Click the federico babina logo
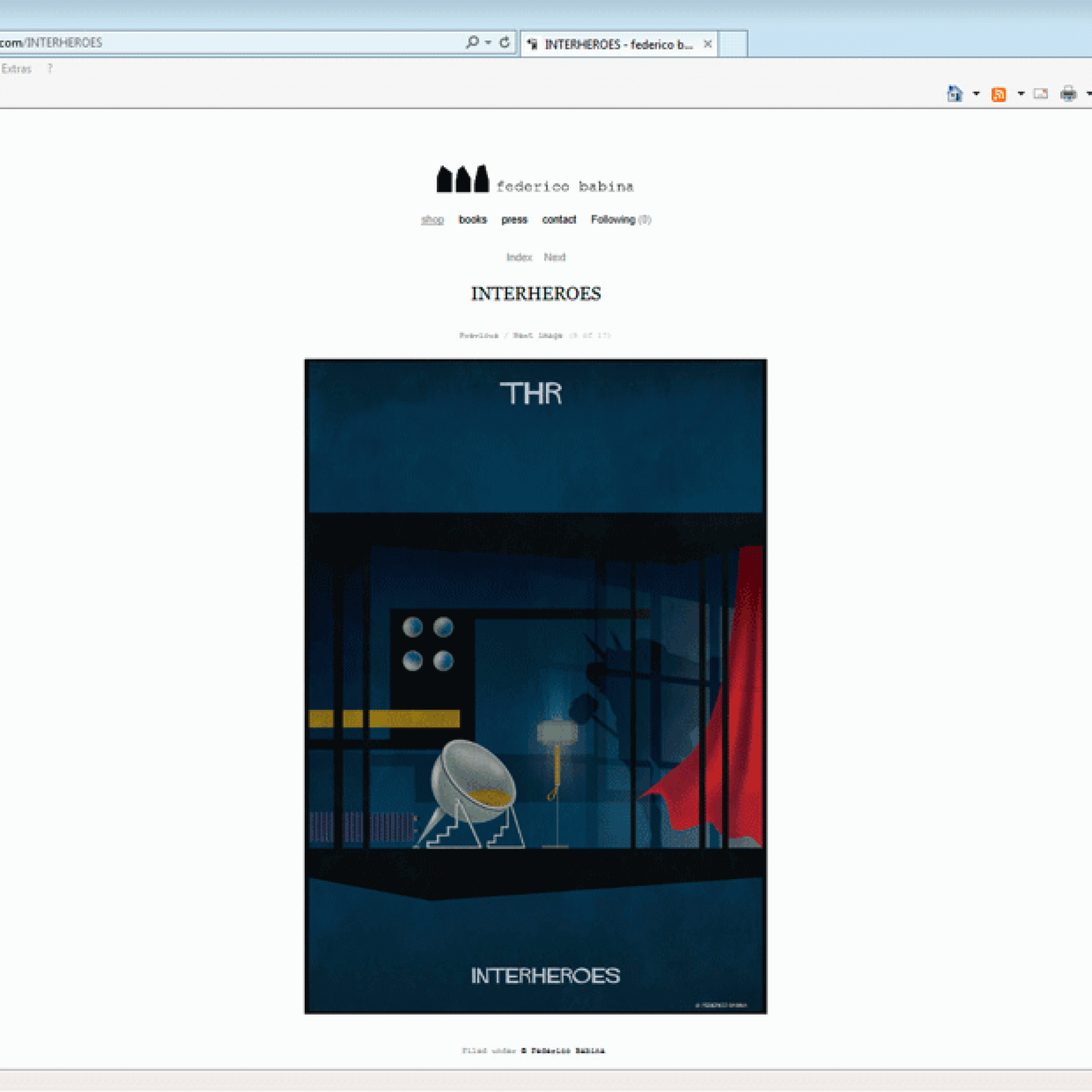This screenshot has height=1092, width=1092. [535, 179]
